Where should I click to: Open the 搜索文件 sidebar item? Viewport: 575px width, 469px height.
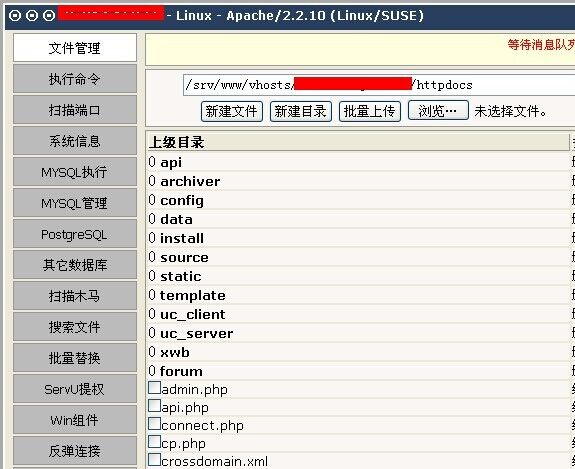coord(75,327)
